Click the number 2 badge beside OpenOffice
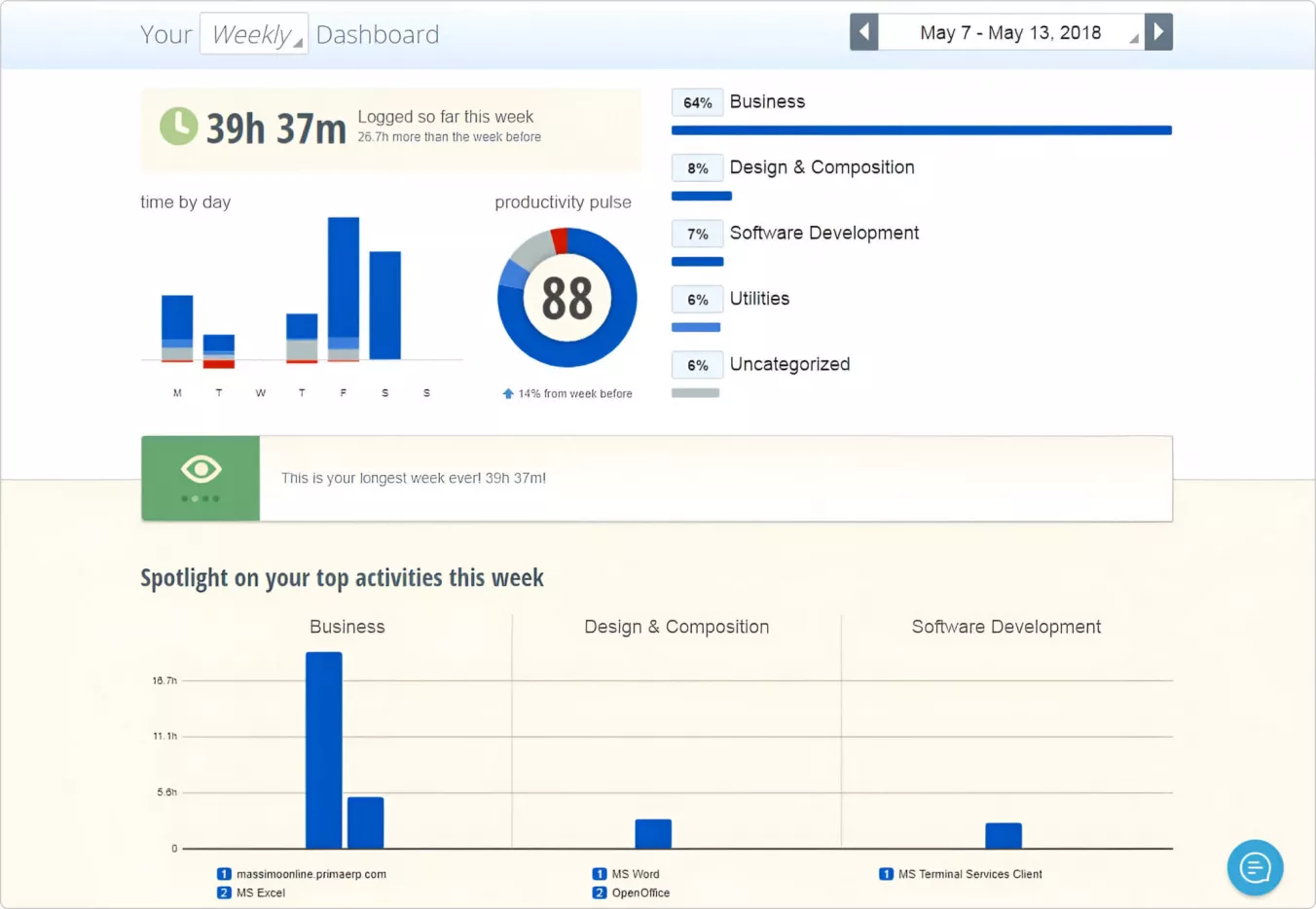 coord(599,892)
